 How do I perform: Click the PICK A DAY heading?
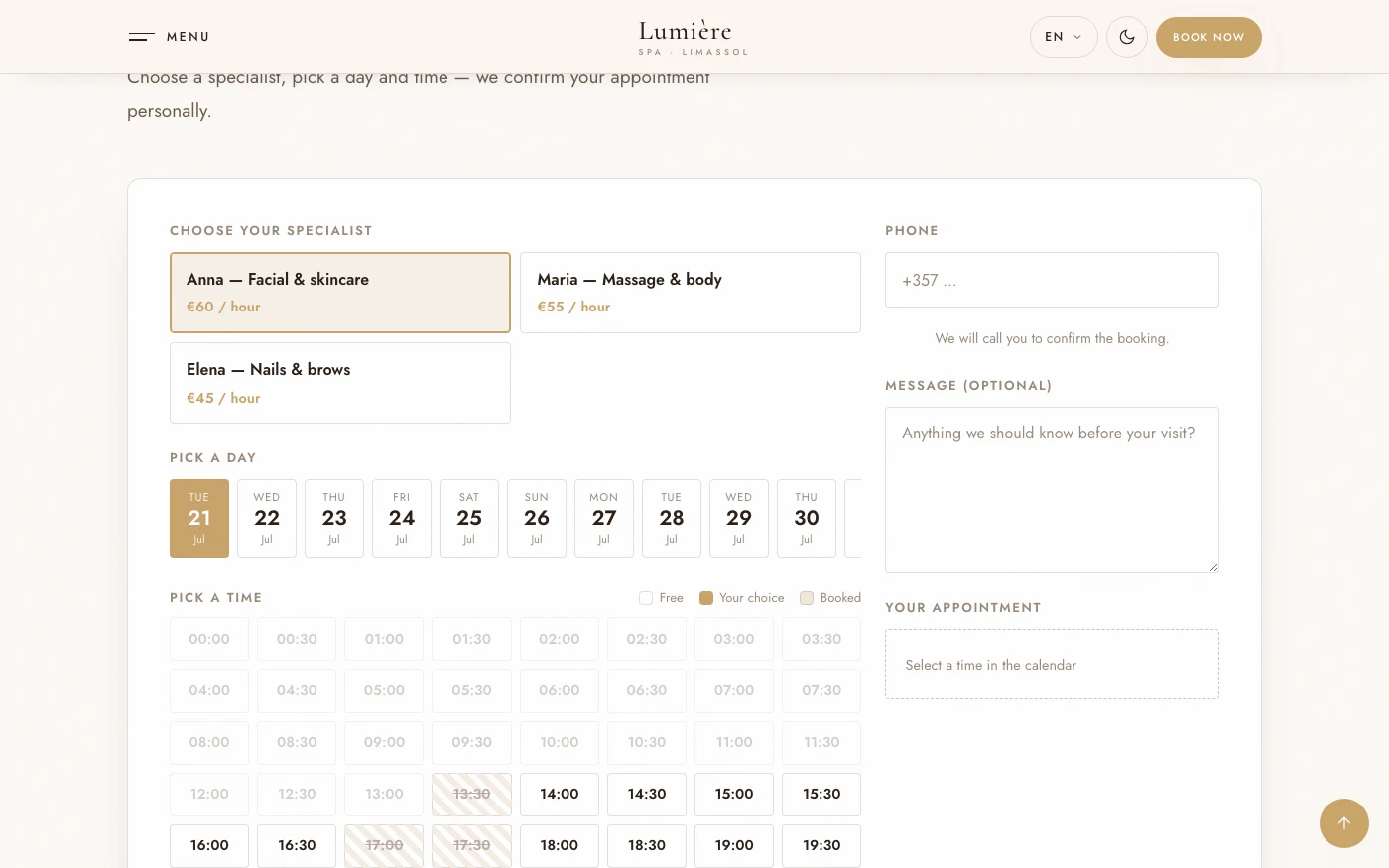213,457
